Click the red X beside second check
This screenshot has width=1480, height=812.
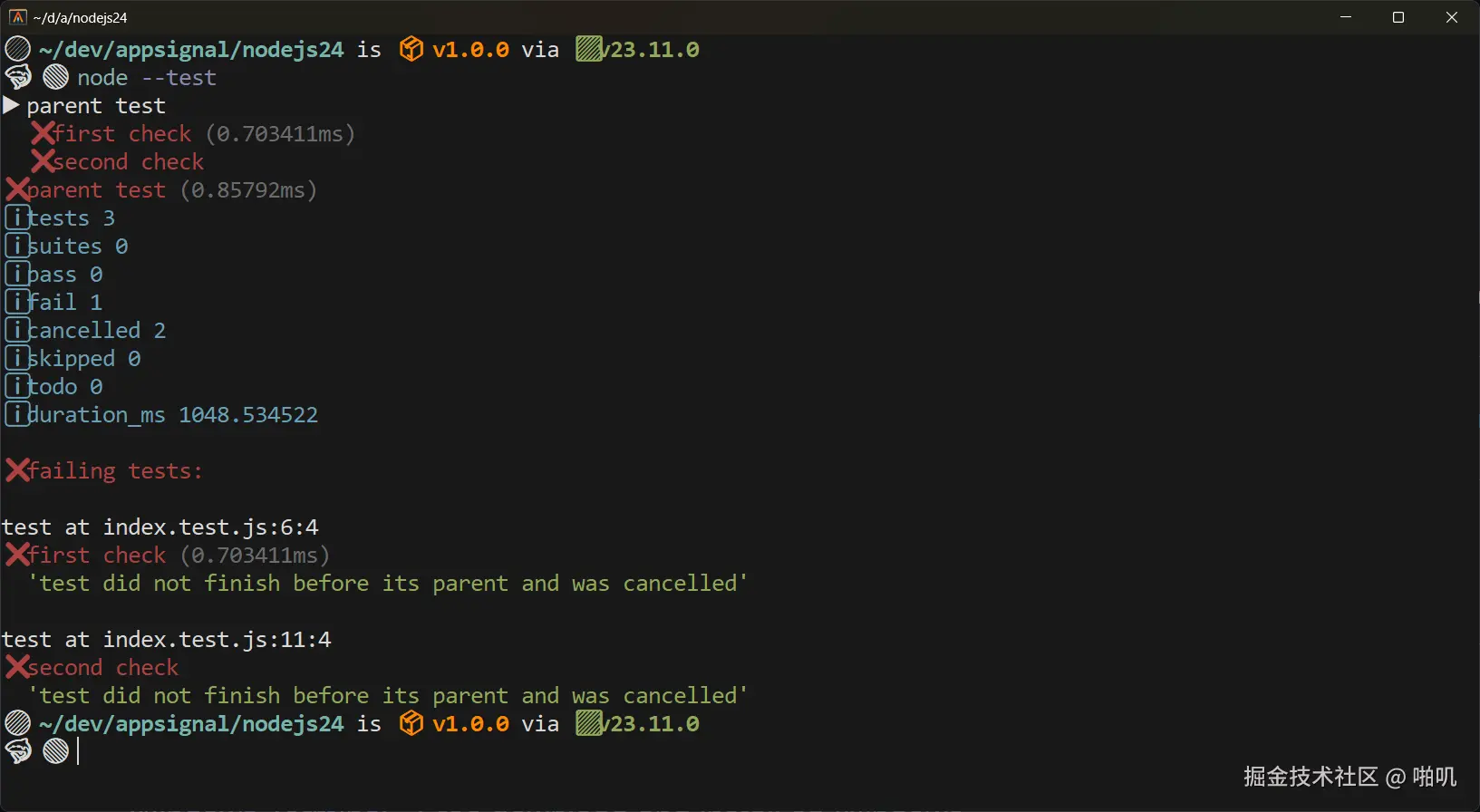click(x=43, y=161)
